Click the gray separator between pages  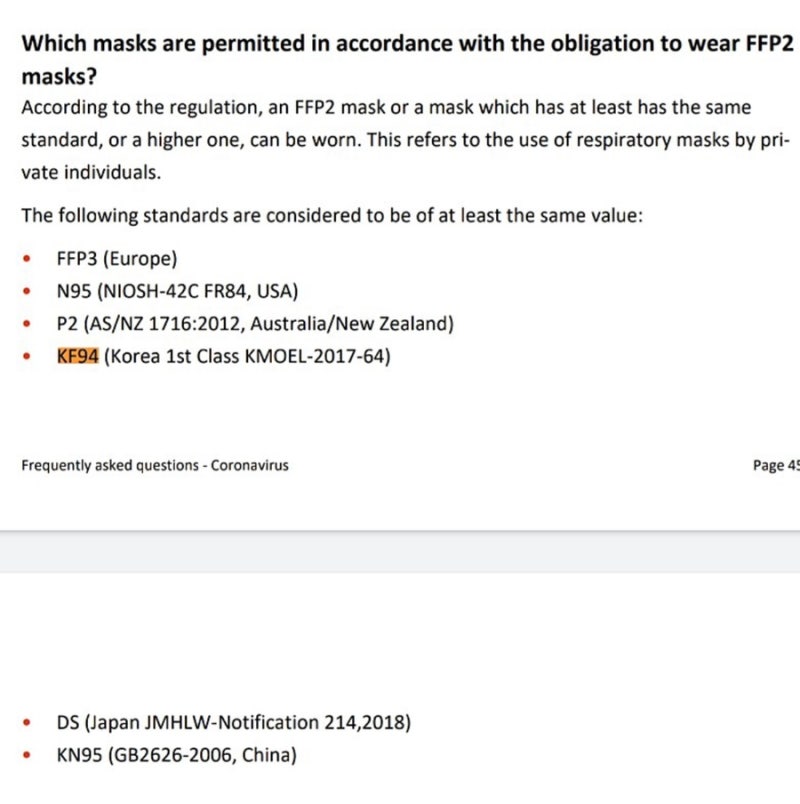point(400,551)
